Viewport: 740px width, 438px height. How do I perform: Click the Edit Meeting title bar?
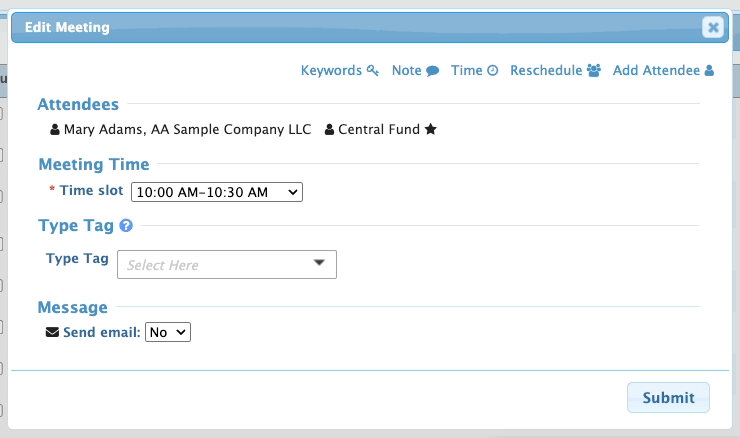click(x=350, y=28)
